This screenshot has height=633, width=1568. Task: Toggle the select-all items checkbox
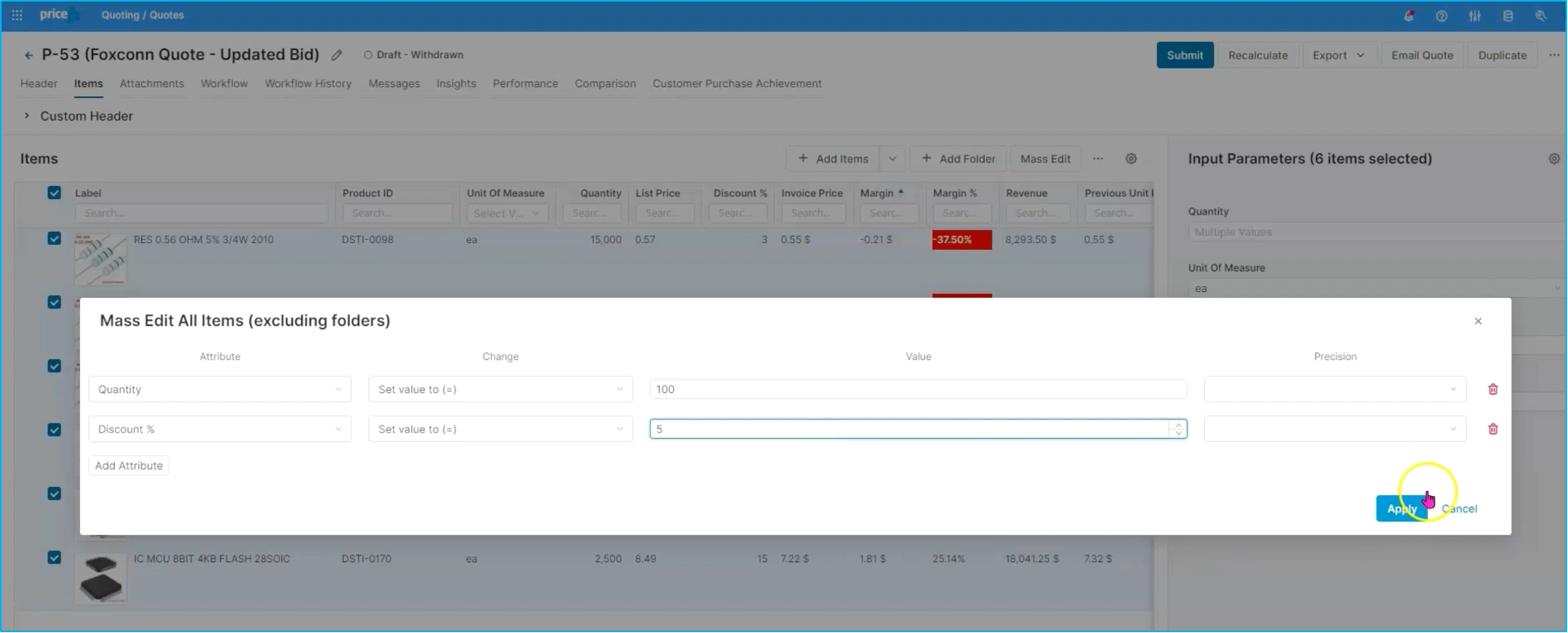click(54, 193)
